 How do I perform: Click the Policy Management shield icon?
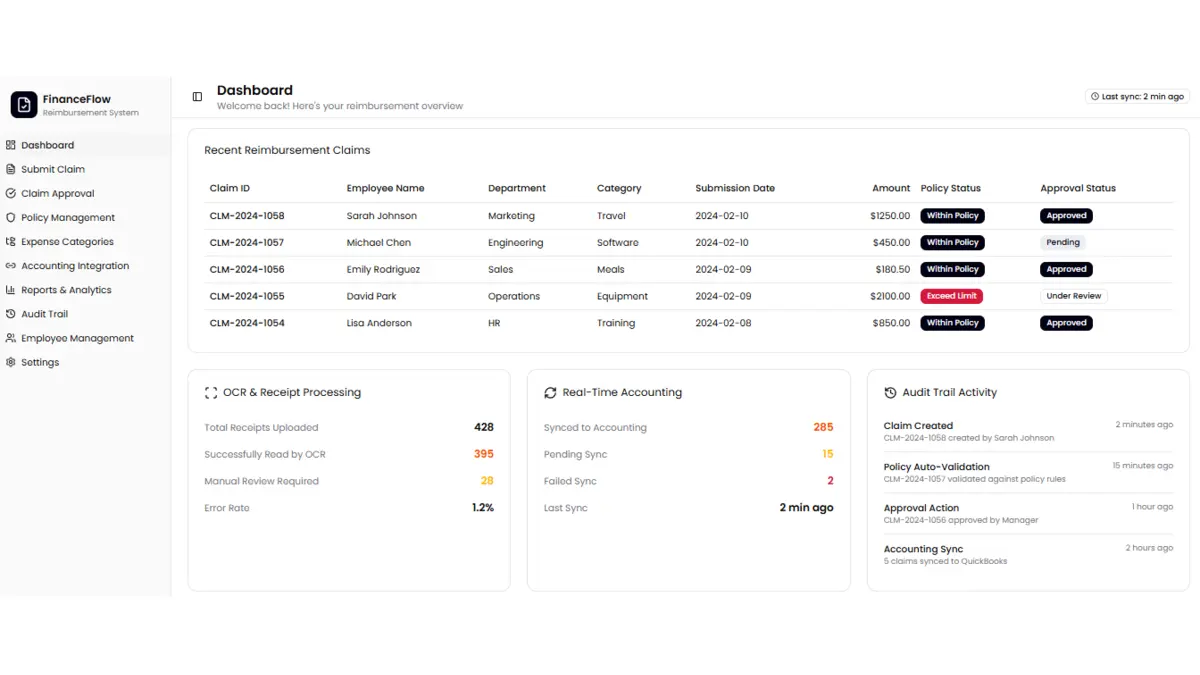11,217
